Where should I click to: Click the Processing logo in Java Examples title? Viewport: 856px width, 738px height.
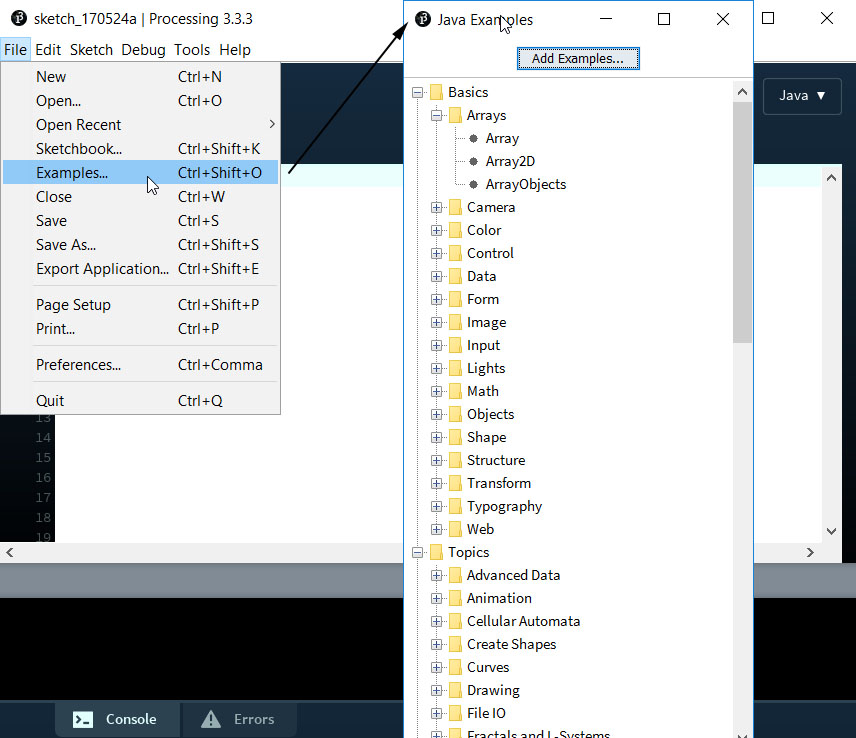pyautogui.click(x=423, y=19)
